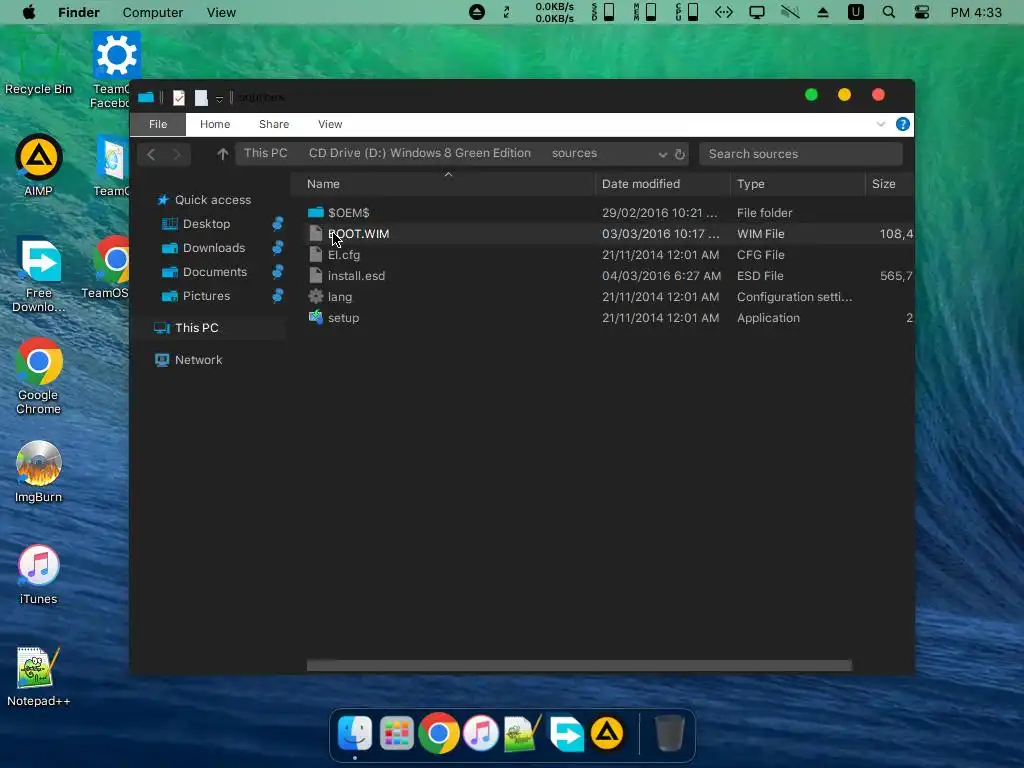The image size is (1024, 768).
Task: Switch to the View ribbon tab
Action: [330, 124]
